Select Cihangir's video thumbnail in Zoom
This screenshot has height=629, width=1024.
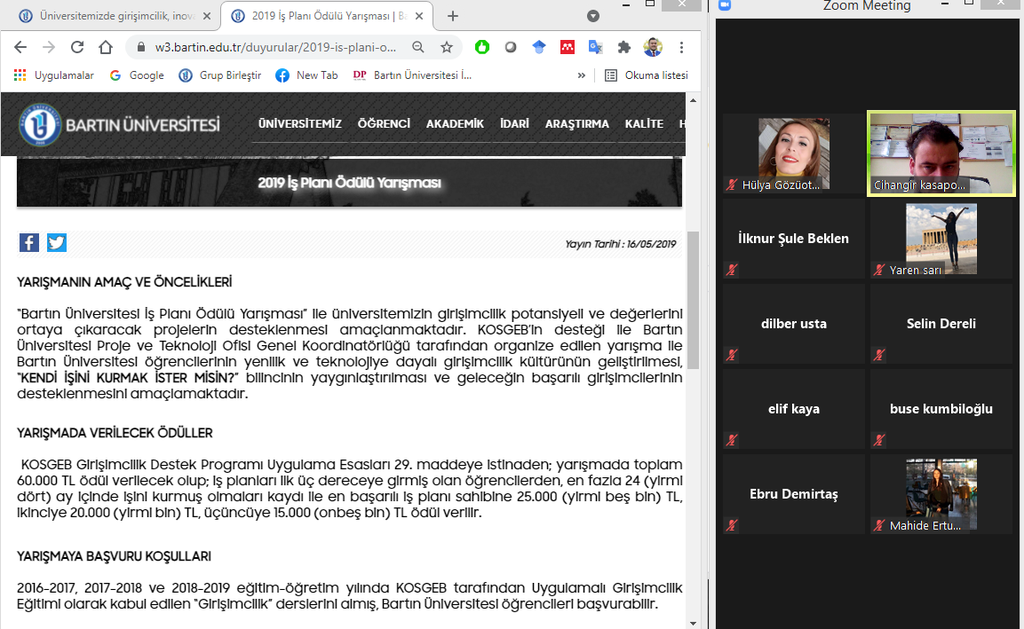pyautogui.click(x=941, y=153)
